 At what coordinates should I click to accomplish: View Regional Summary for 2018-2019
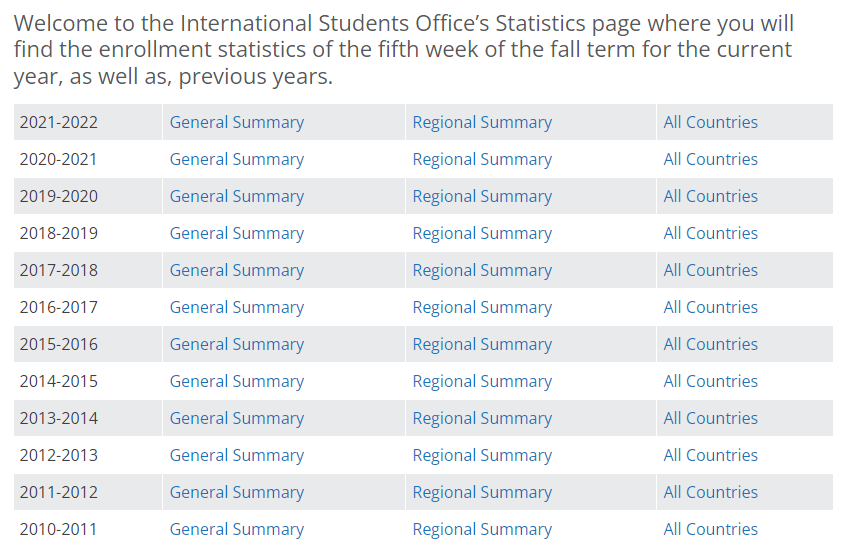pyautogui.click(x=481, y=233)
